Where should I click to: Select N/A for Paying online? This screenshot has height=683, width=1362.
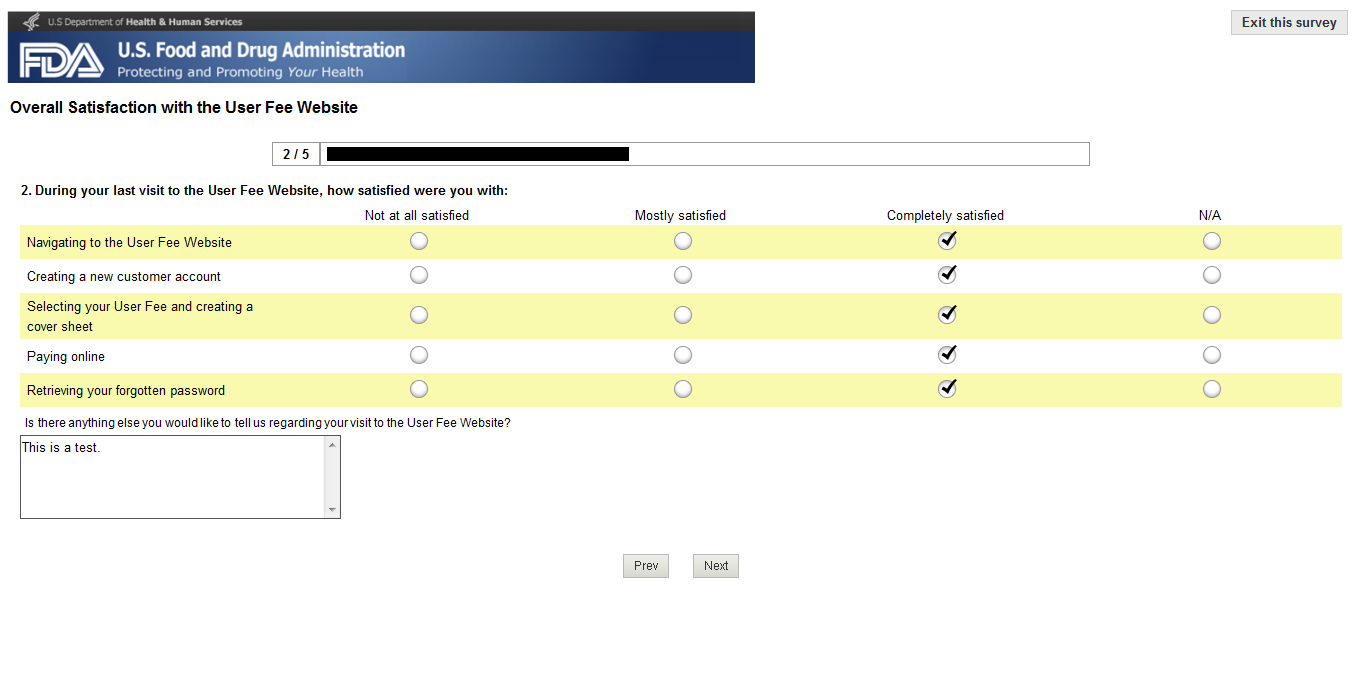pos(1212,355)
